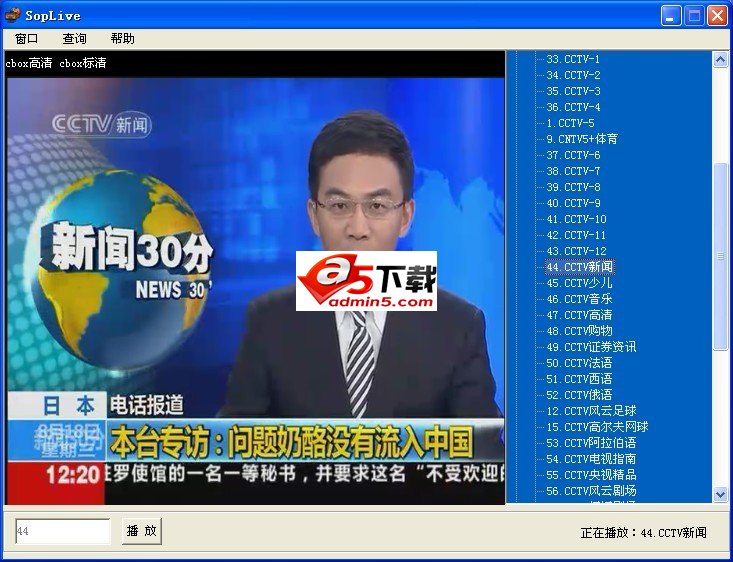Select channel 35.CCTV-3
Viewport: 733px width, 562px height.
(x=573, y=91)
